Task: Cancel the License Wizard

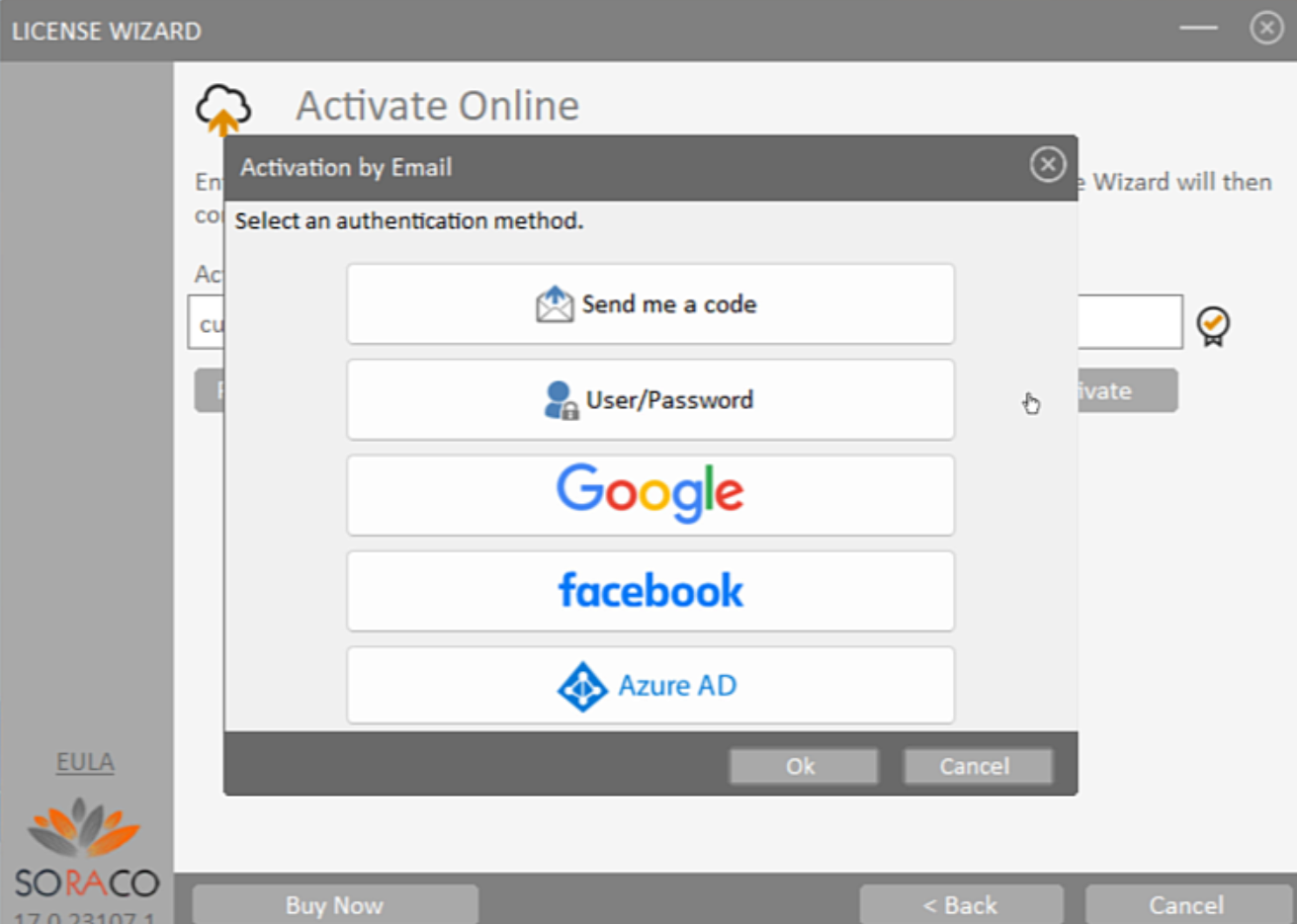Action: click(x=1184, y=904)
